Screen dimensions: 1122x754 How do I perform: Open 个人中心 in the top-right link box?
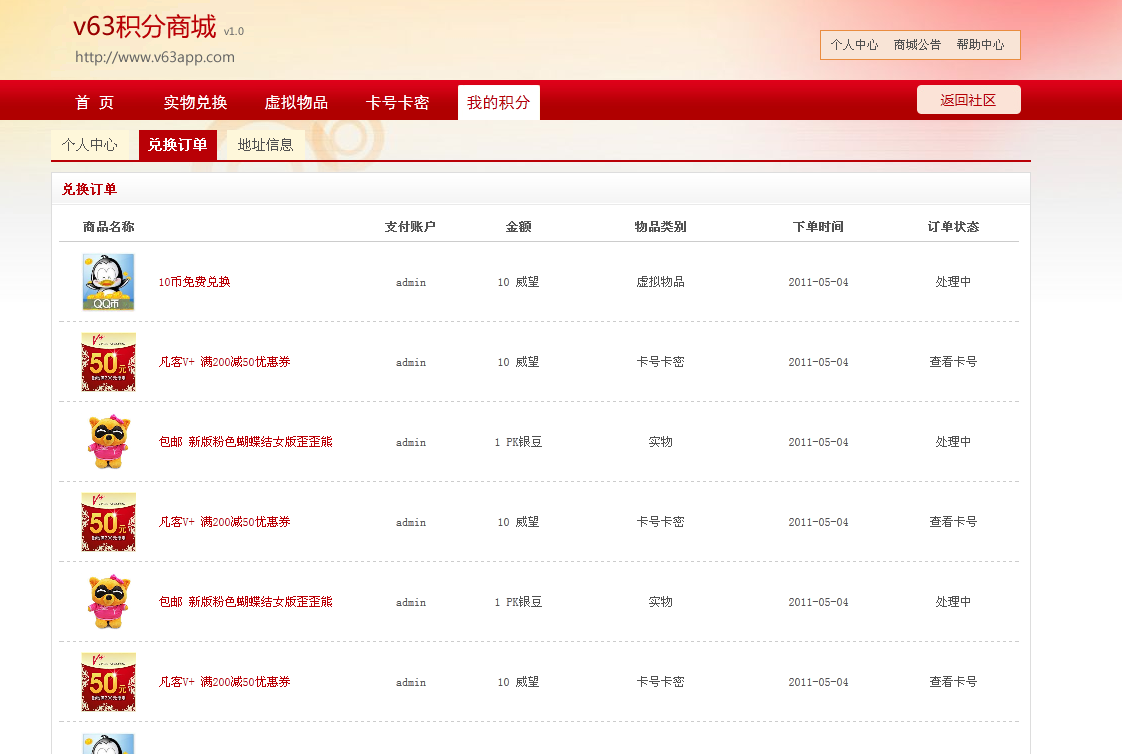854,44
